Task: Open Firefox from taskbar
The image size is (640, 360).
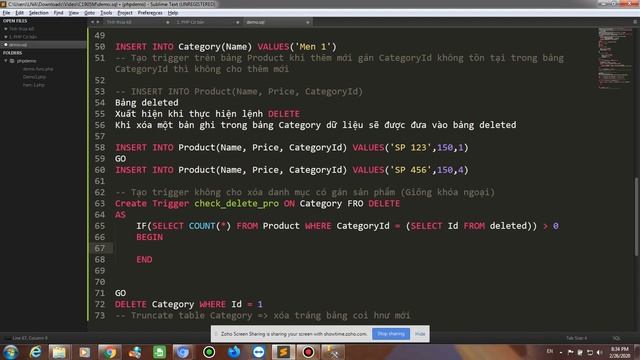Action: tap(234, 352)
